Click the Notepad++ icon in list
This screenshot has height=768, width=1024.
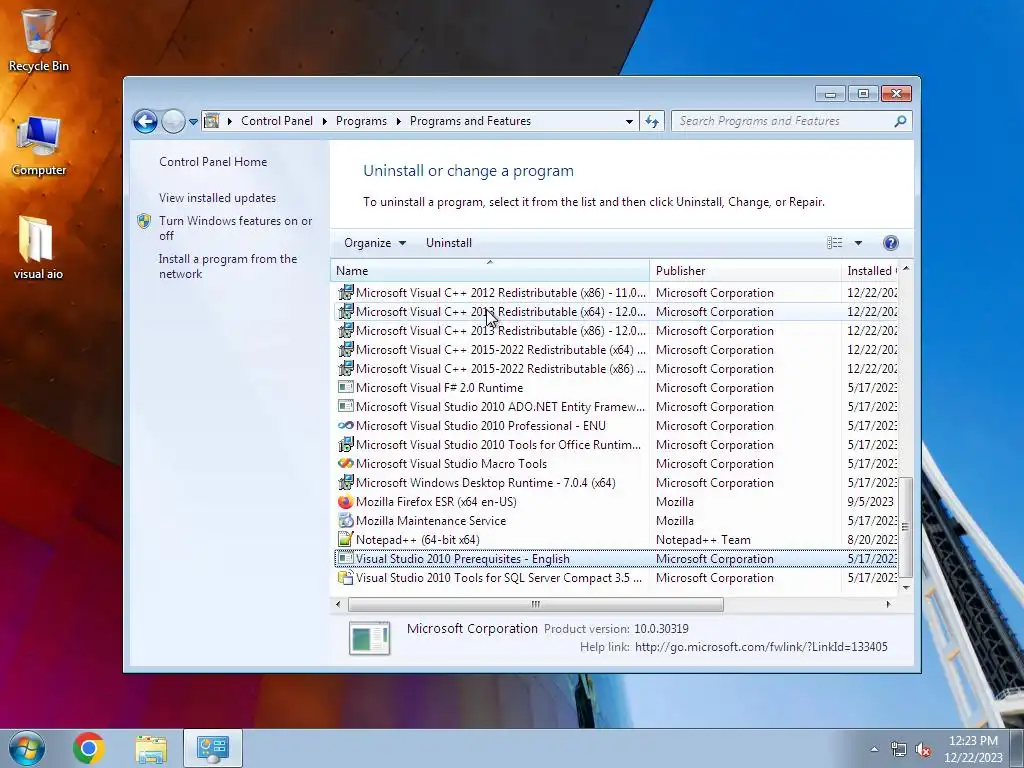345,539
